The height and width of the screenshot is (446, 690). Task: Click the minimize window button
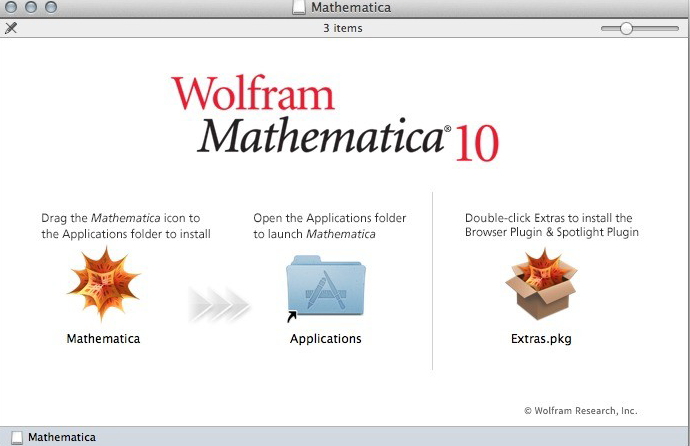(31, 7)
